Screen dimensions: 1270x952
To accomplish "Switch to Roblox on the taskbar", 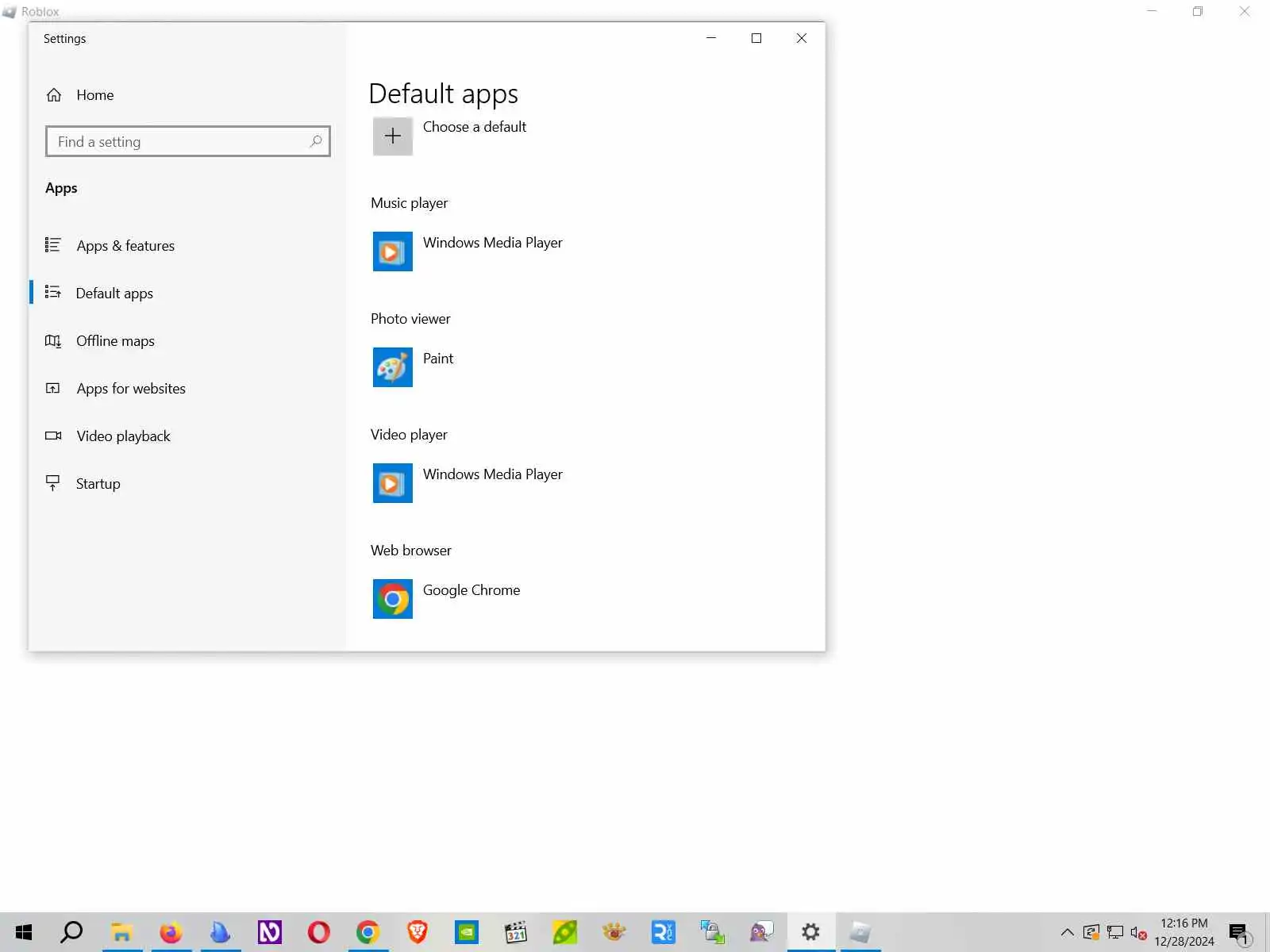I will (x=860, y=932).
